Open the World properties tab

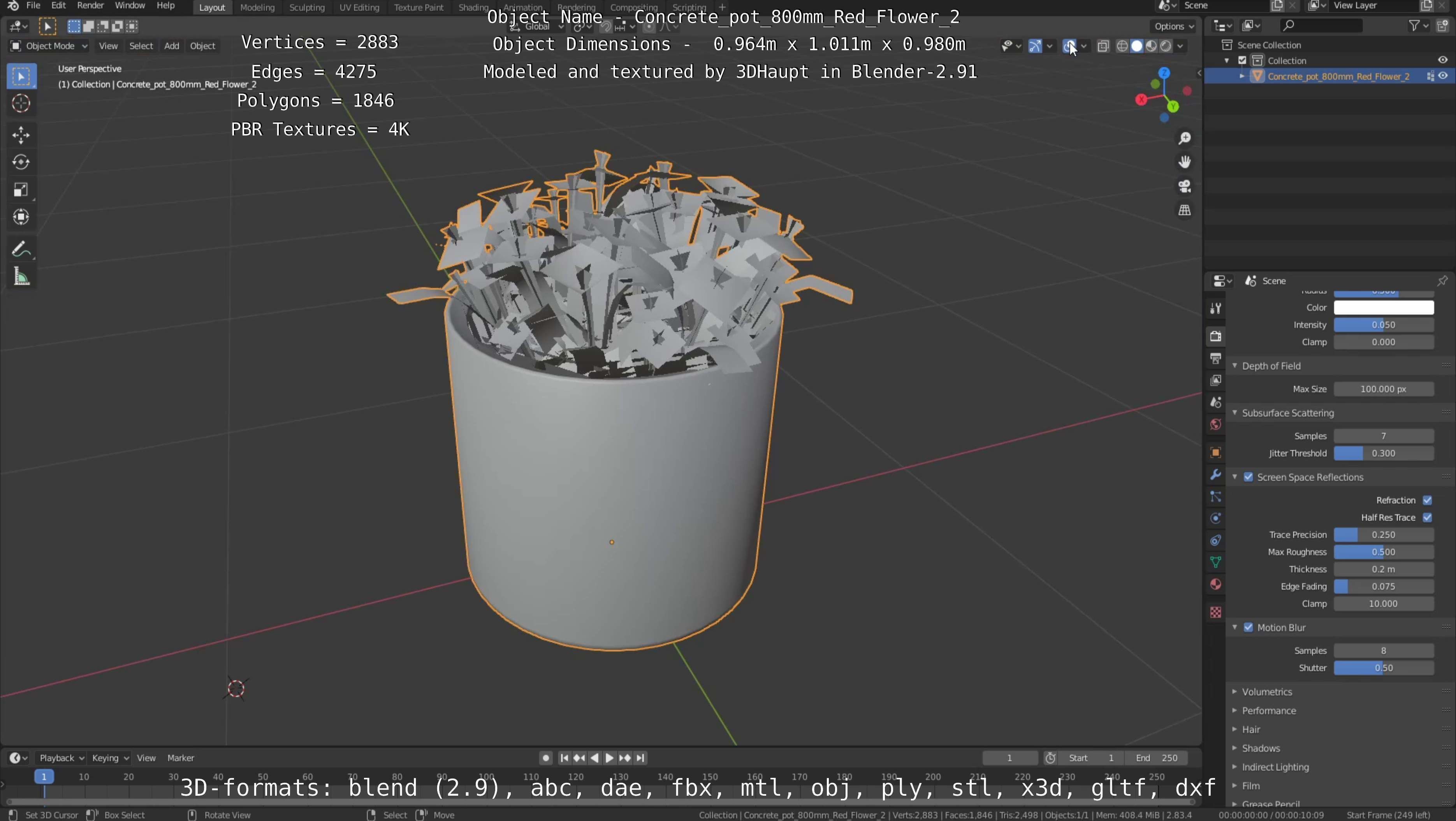click(1216, 424)
